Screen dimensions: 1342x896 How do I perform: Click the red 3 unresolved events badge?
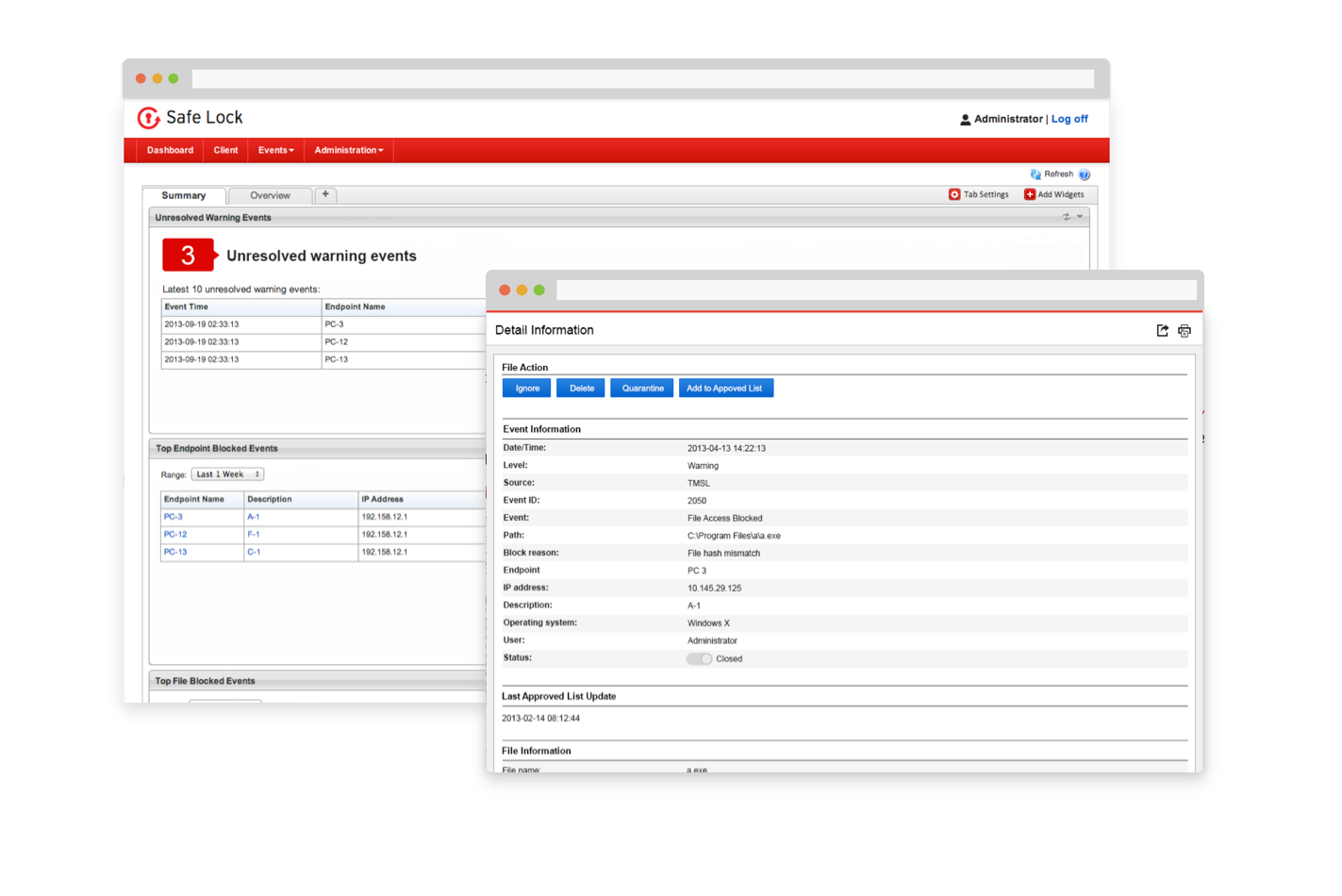190,255
